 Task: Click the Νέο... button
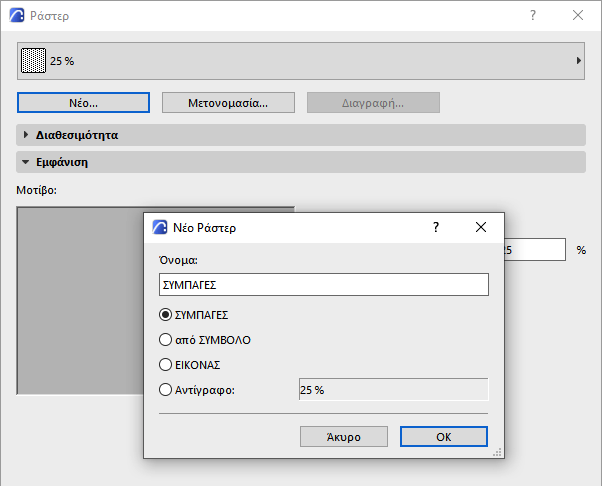[83, 103]
